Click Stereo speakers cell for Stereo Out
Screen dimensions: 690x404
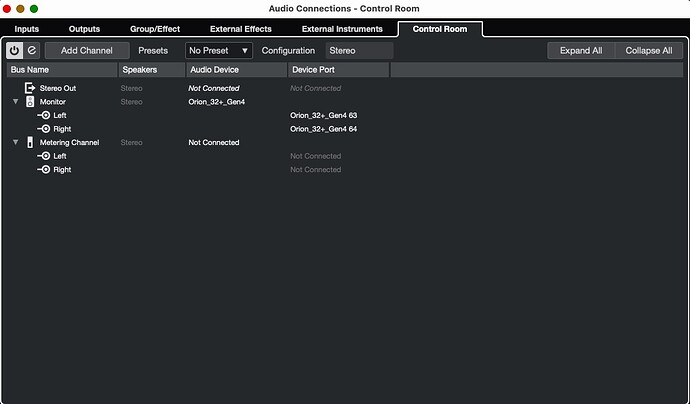click(132, 88)
